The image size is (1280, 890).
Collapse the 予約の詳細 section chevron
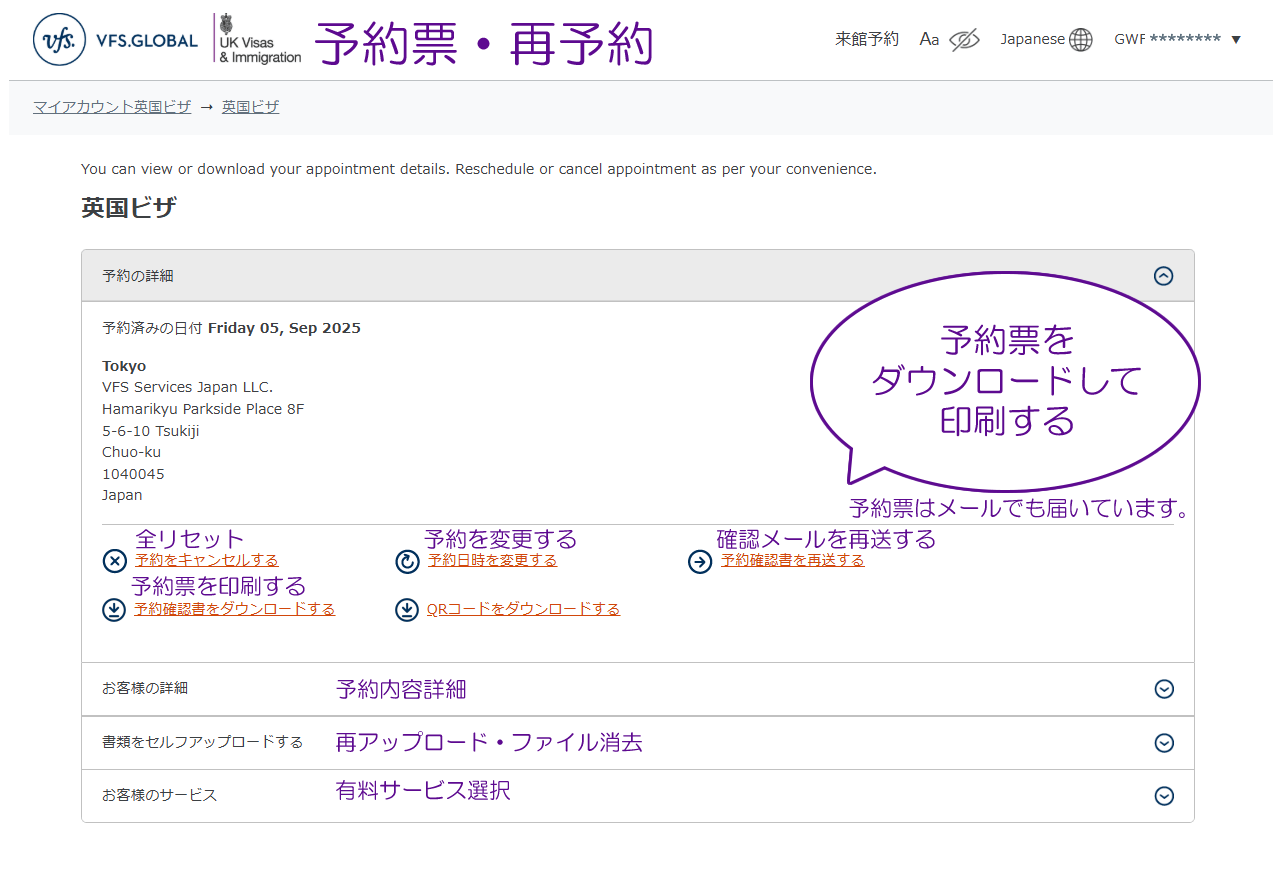point(1163,276)
